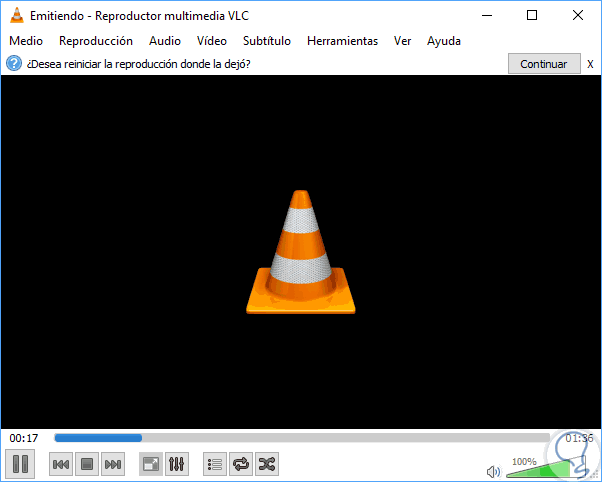Open the Subtítulo menu
602x482 pixels.
[267, 41]
